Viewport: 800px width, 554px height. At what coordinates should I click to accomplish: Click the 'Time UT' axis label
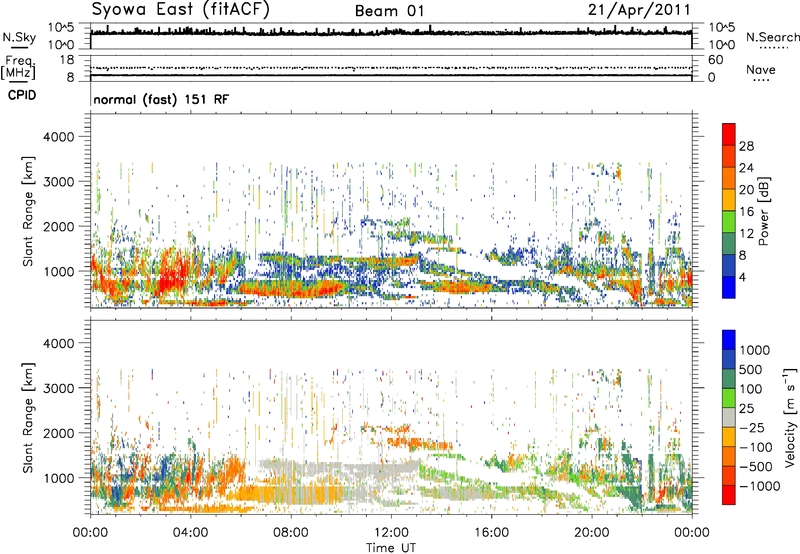391,547
